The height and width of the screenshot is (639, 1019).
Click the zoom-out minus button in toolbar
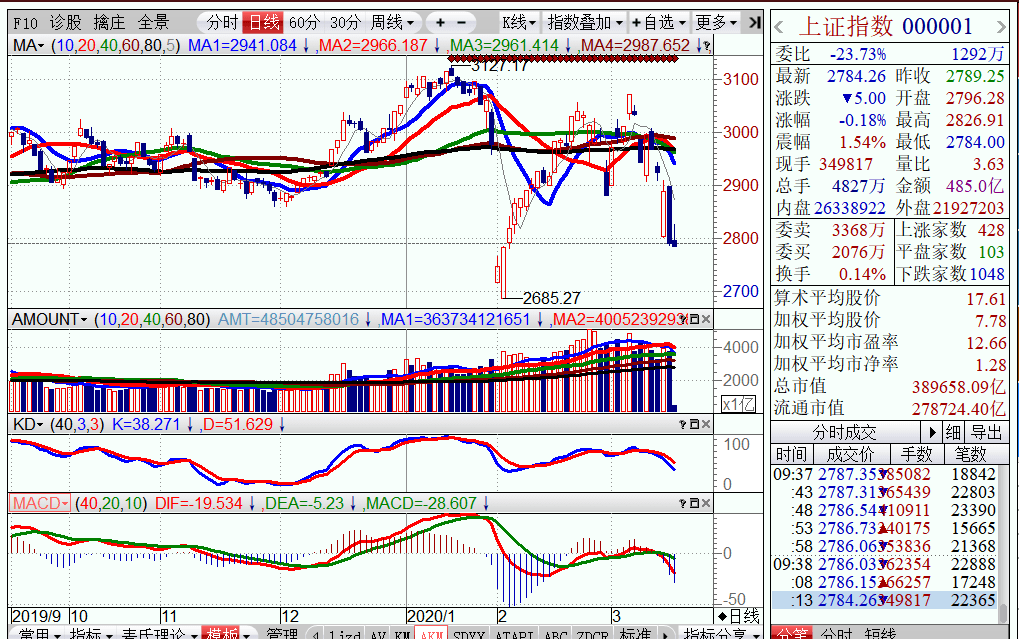(461, 23)
